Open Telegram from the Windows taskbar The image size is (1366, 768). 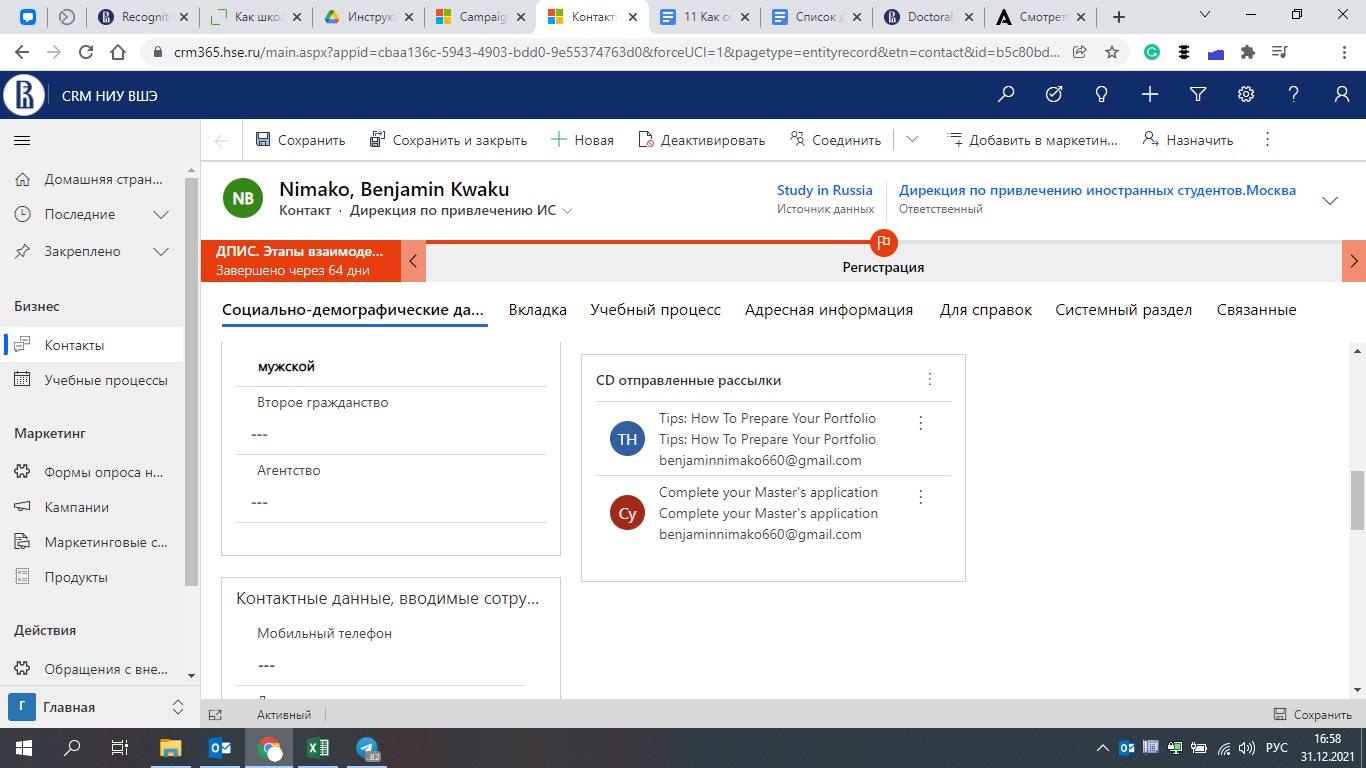click(x=367, y=748)
